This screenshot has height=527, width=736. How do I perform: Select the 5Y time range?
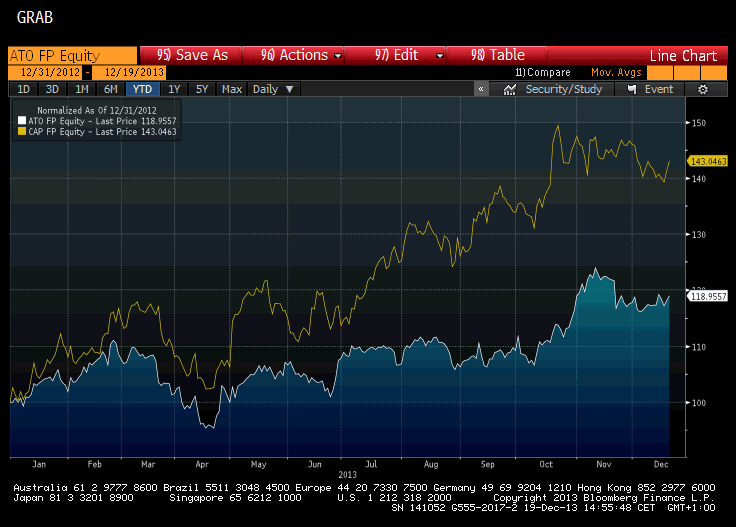202,89
